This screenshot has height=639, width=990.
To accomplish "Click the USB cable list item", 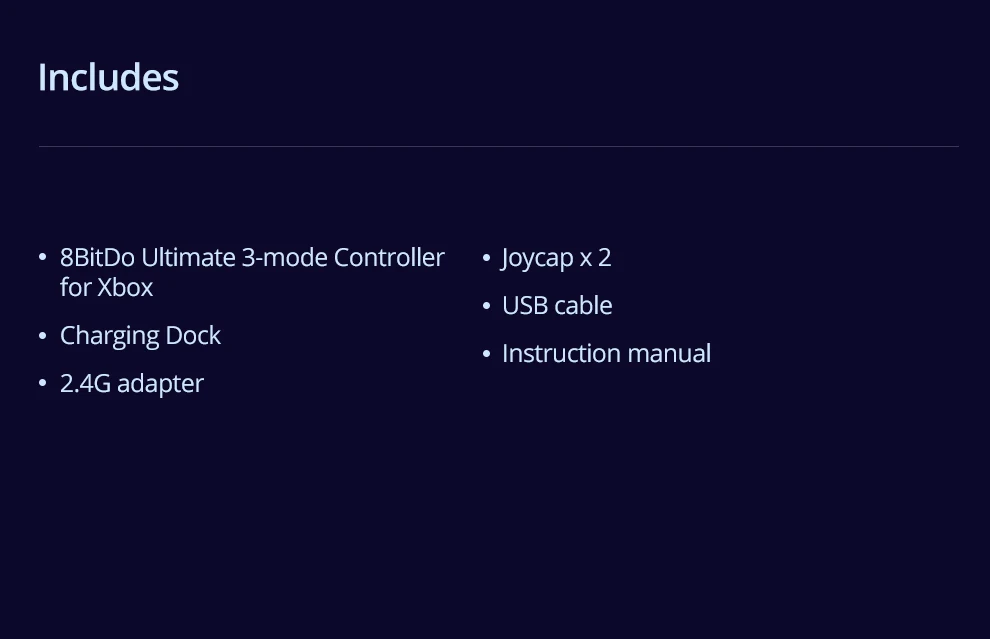I will pos(557,306).
